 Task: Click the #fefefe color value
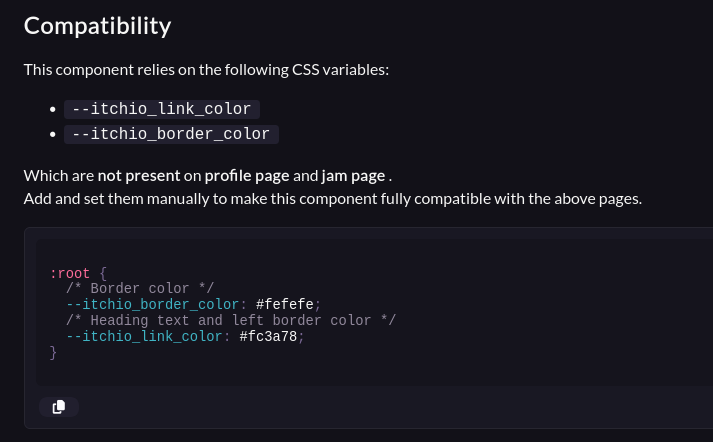(285, 304)
